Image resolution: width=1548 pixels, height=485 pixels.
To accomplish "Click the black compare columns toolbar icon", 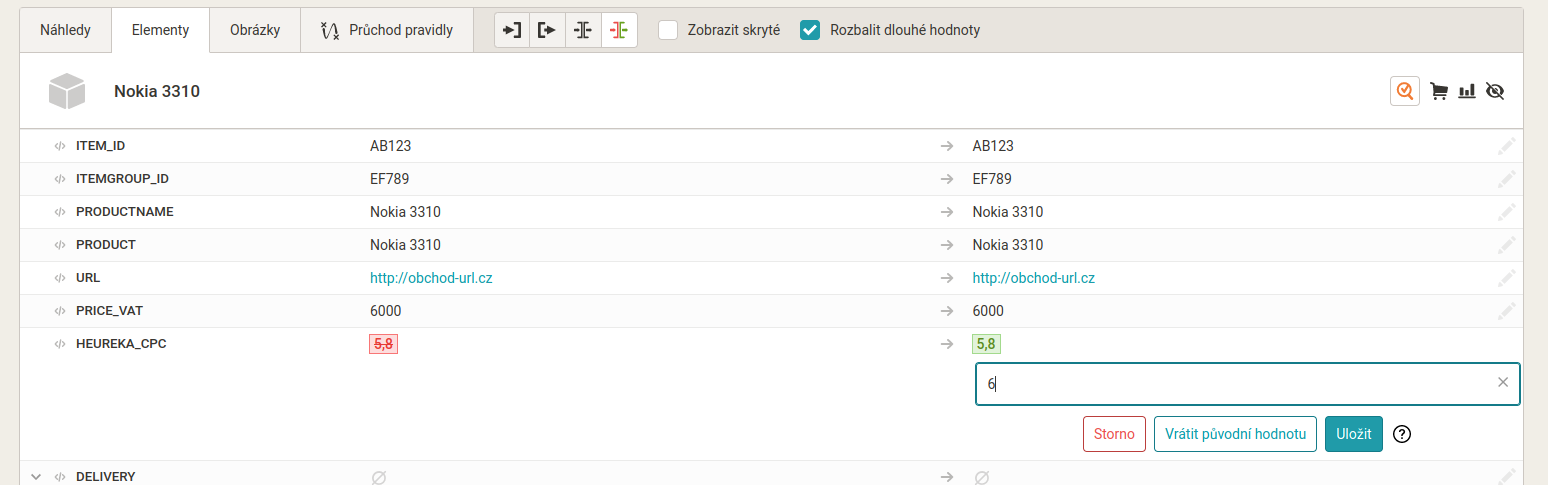I will pos(583,30).
